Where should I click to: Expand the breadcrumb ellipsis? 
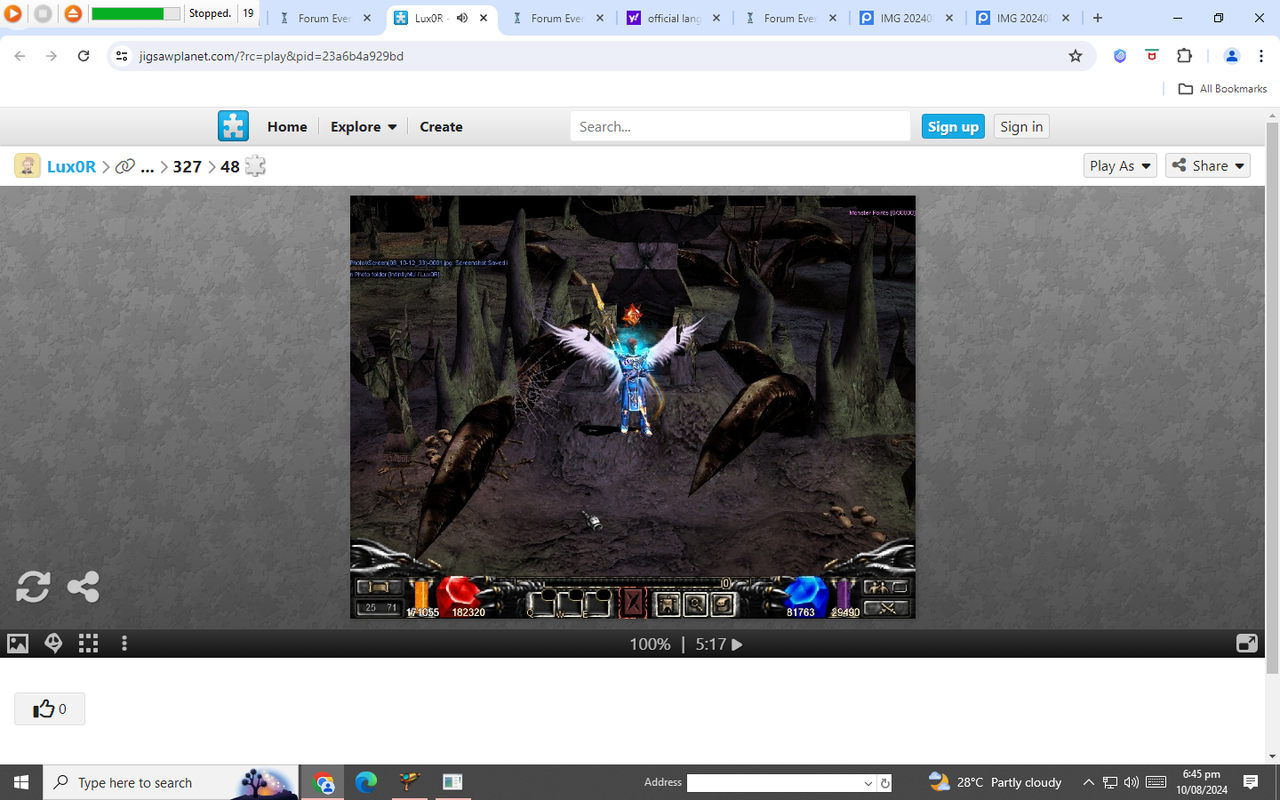coord(147,168)
